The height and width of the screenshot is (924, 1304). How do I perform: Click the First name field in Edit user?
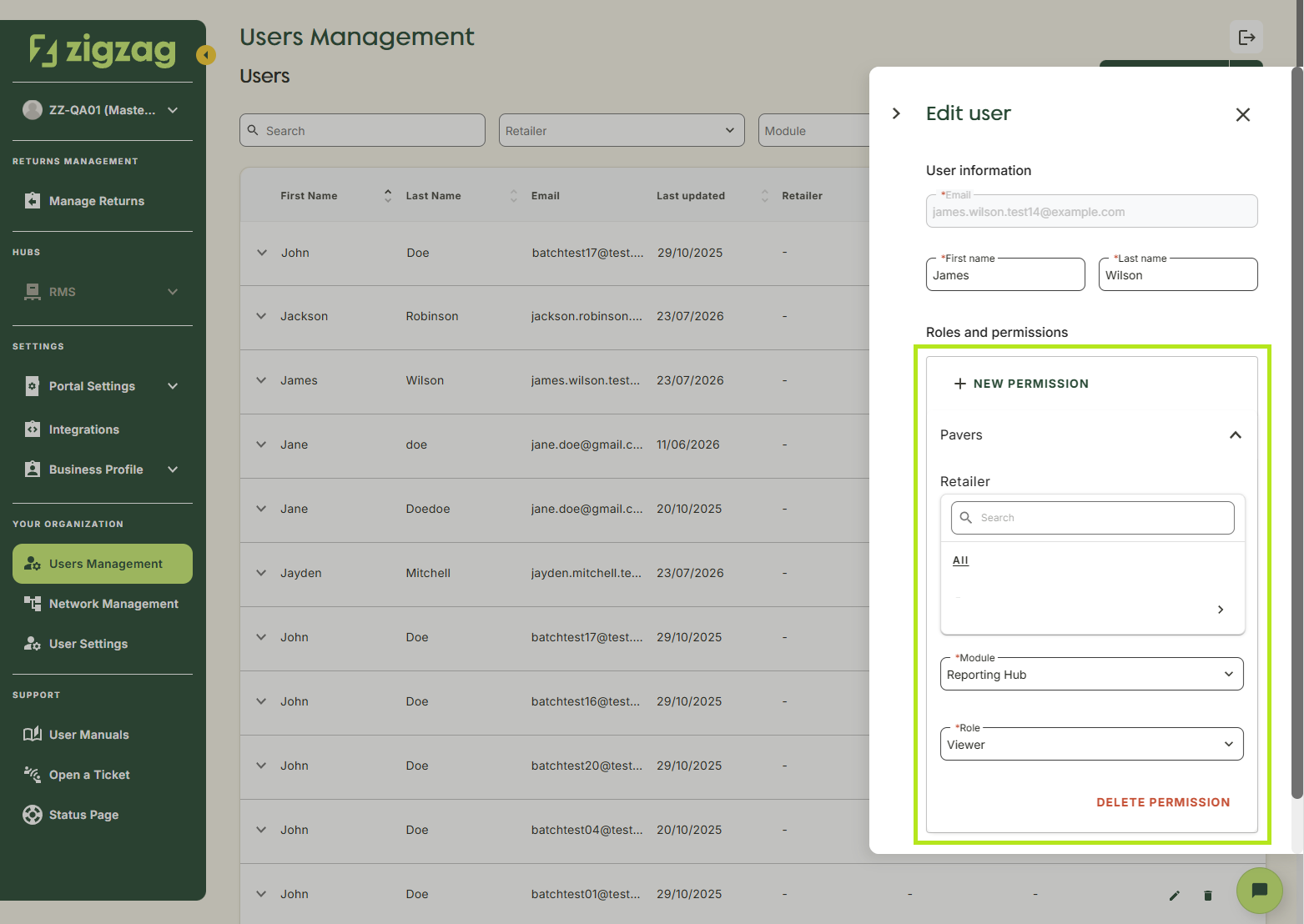[x=1005, y=274]
